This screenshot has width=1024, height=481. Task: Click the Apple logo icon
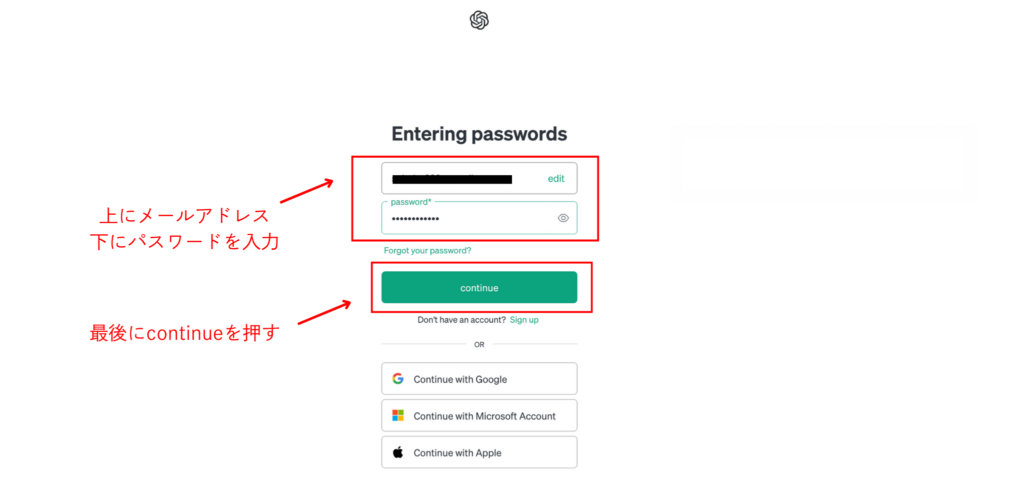point(398,452)
